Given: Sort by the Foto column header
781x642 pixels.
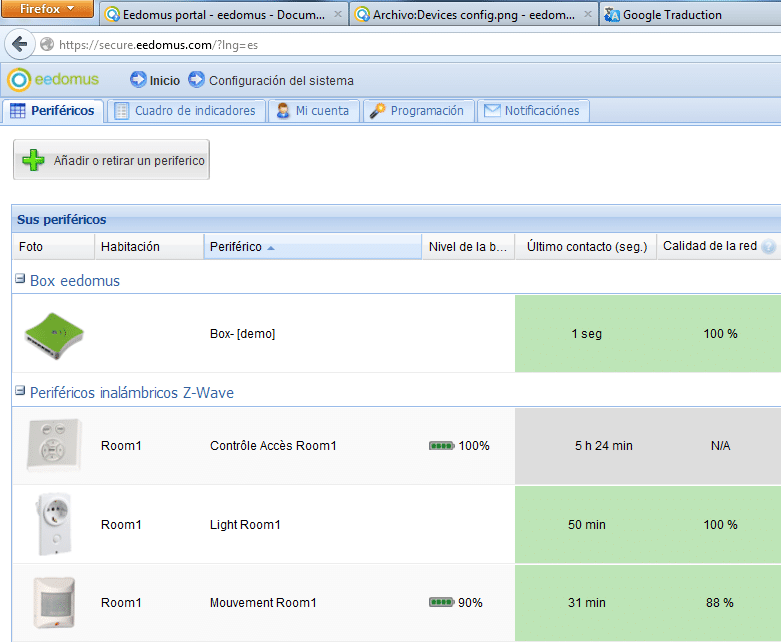Looking at the screenshot, I should [53, 247].
